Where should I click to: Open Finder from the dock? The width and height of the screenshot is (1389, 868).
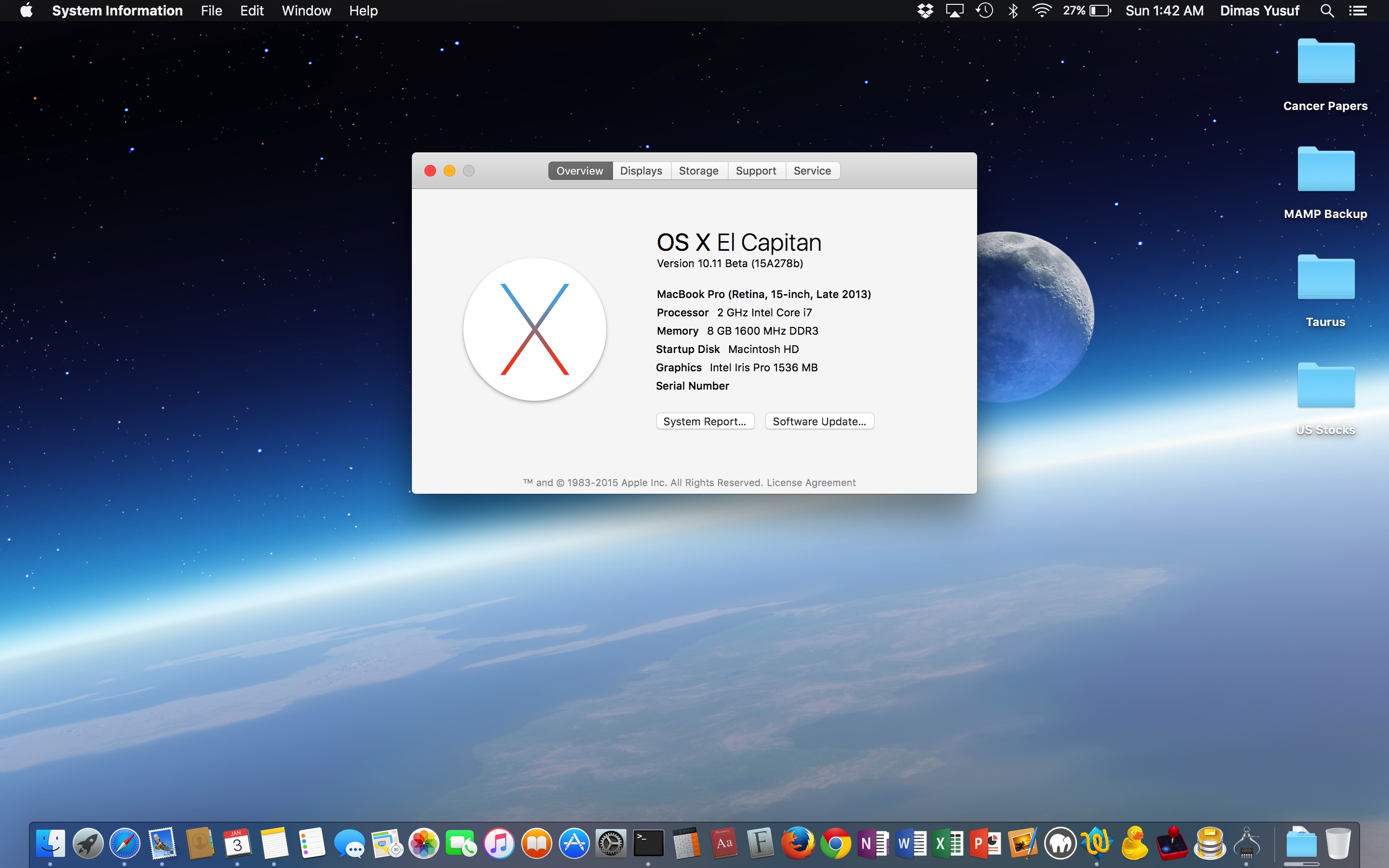pyautogui.click(x=51, y=843)
